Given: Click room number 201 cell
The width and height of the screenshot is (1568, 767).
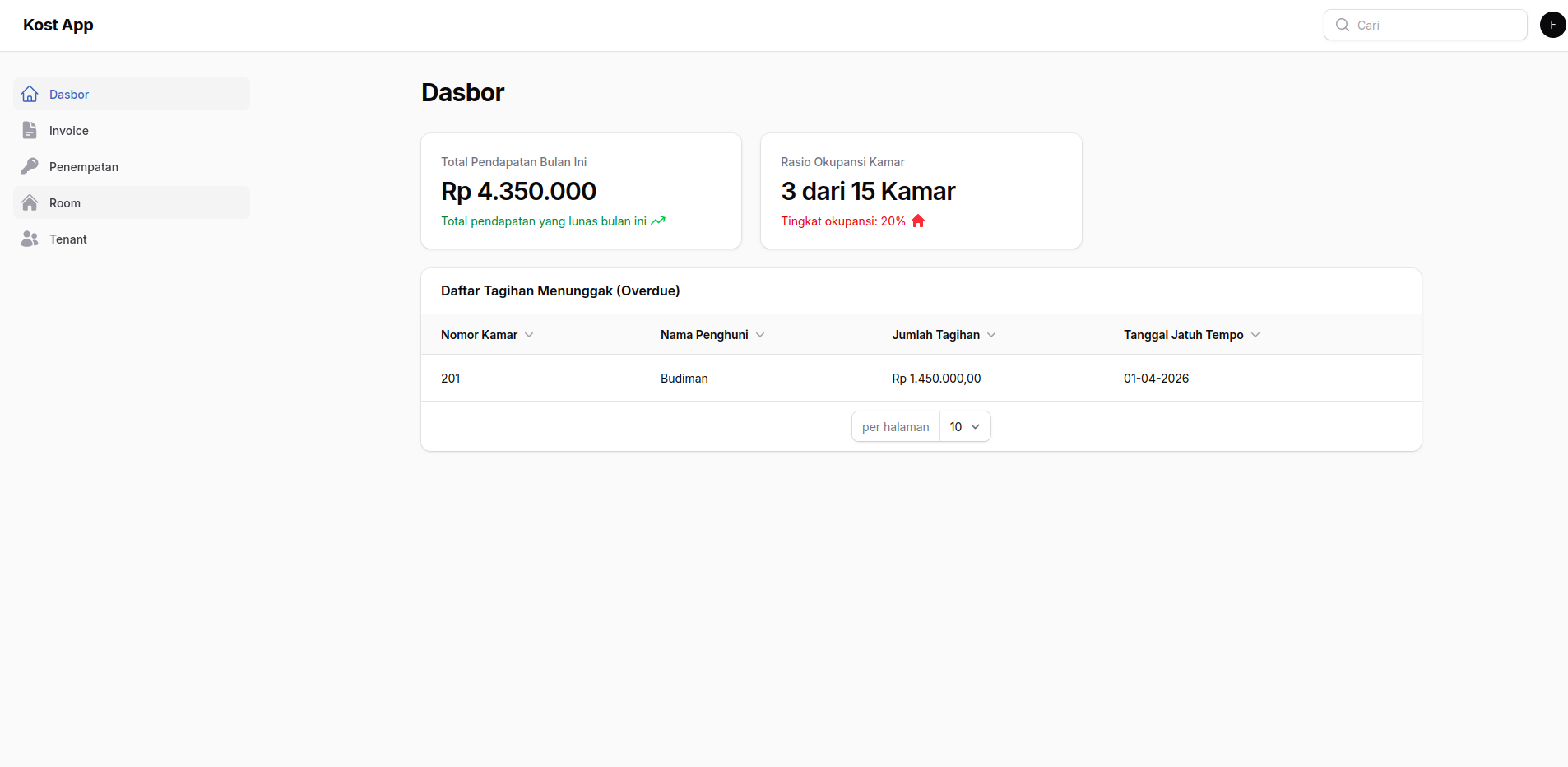Looking at the screenshot, I should pos(451,379).
